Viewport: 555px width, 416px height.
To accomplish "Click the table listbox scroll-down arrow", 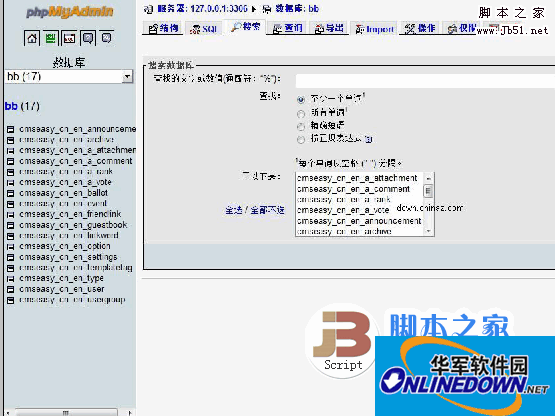I will pyautogui.click(x=428, y=231).
